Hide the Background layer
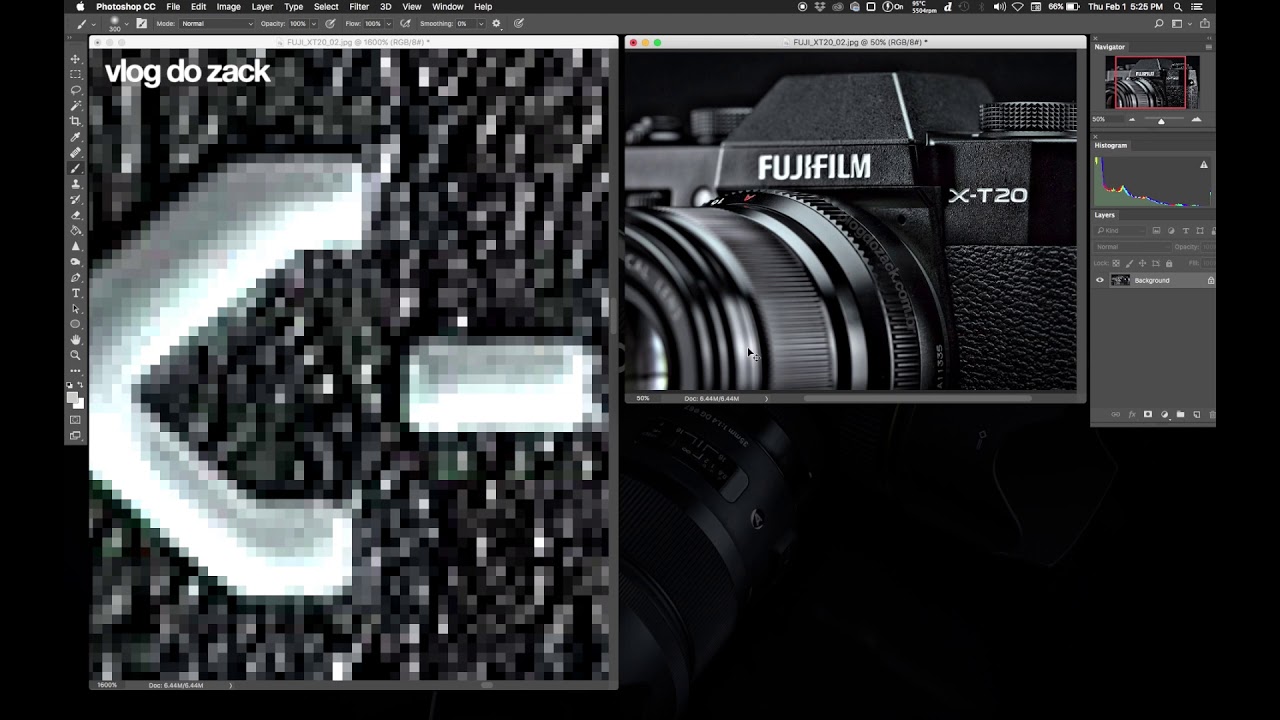 (1100, 280)
